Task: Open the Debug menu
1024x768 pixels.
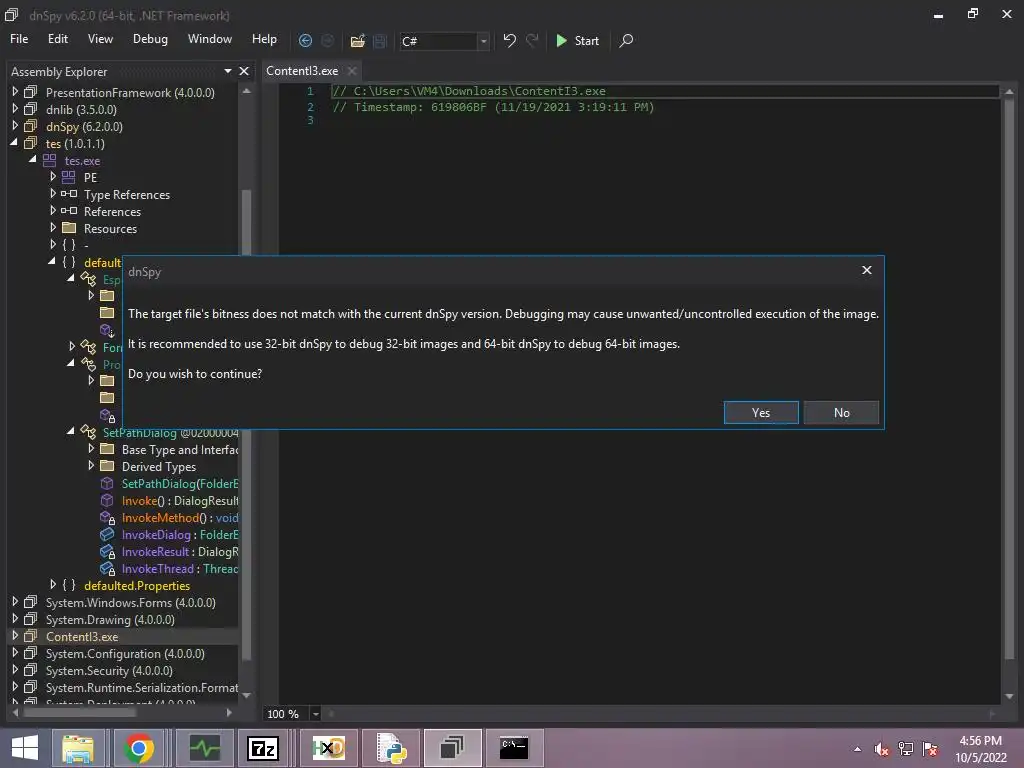Action: (x=150, y=39)
